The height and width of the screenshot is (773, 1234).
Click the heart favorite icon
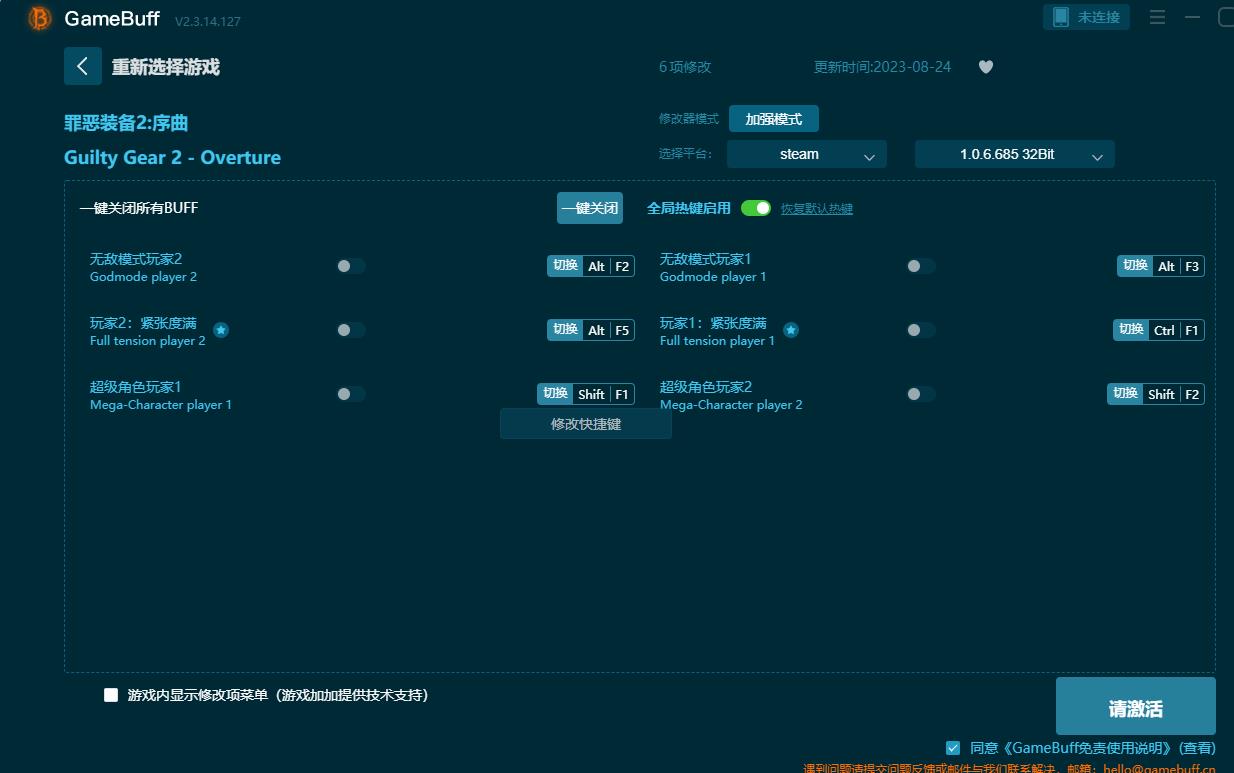(x=986, y=67)
